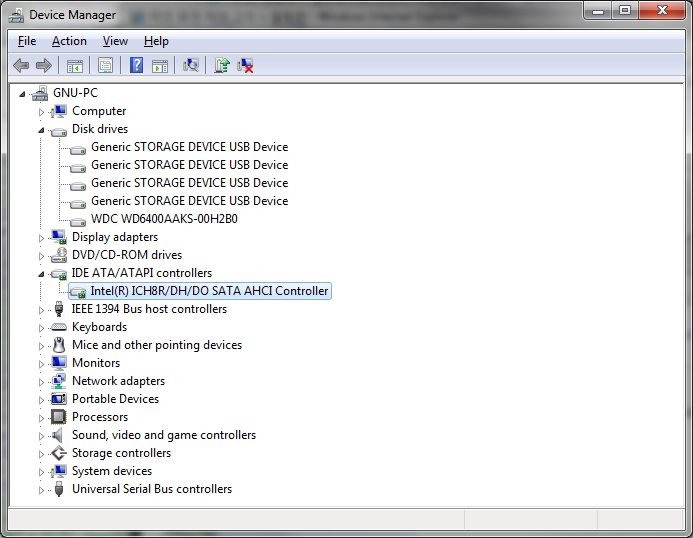Image resolution: width=693 pixels, height=538 pixels.
Task: Click the Device Manager title bar icon
Action: (16, 15)
